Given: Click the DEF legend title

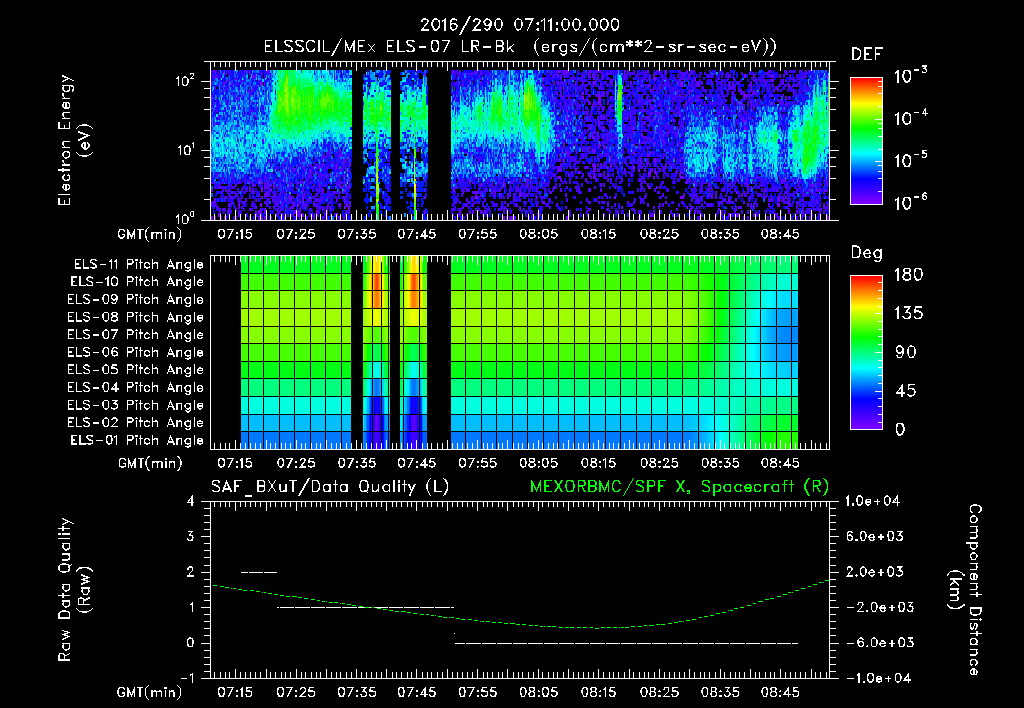Looking at the screenshot, I should click(x=867, y=54).
